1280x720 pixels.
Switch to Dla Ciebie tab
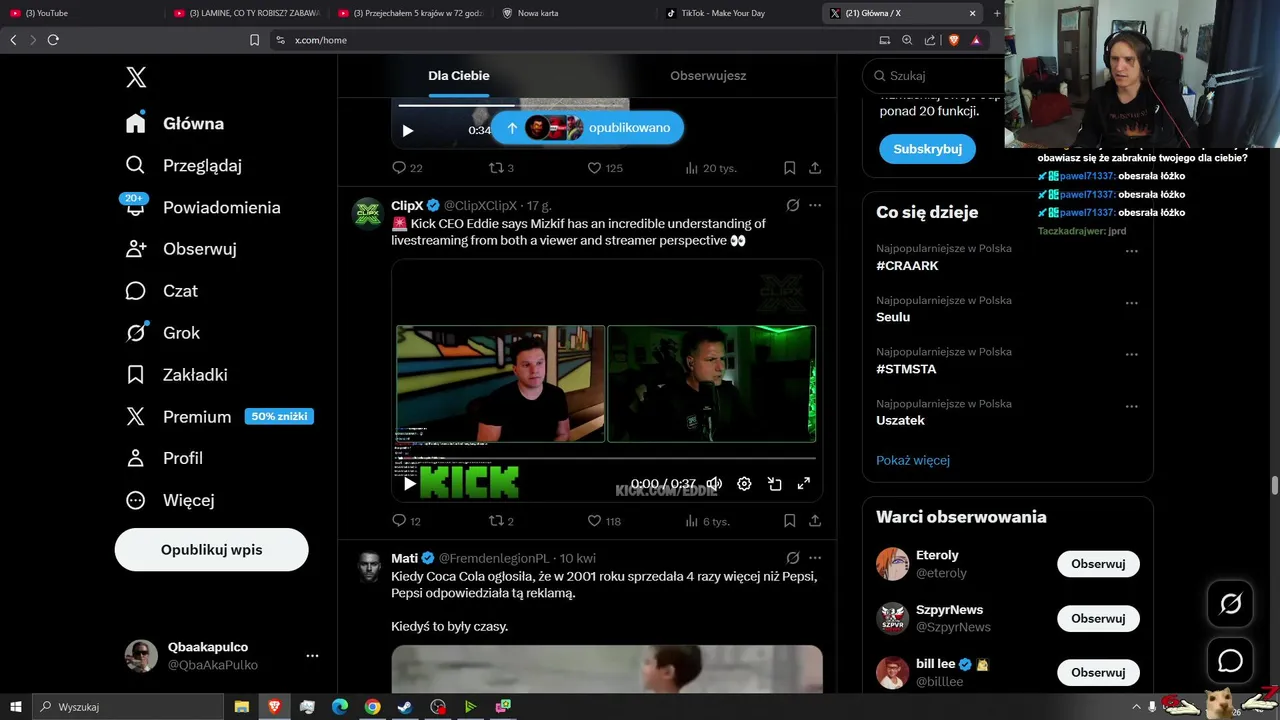click(459, 76)
